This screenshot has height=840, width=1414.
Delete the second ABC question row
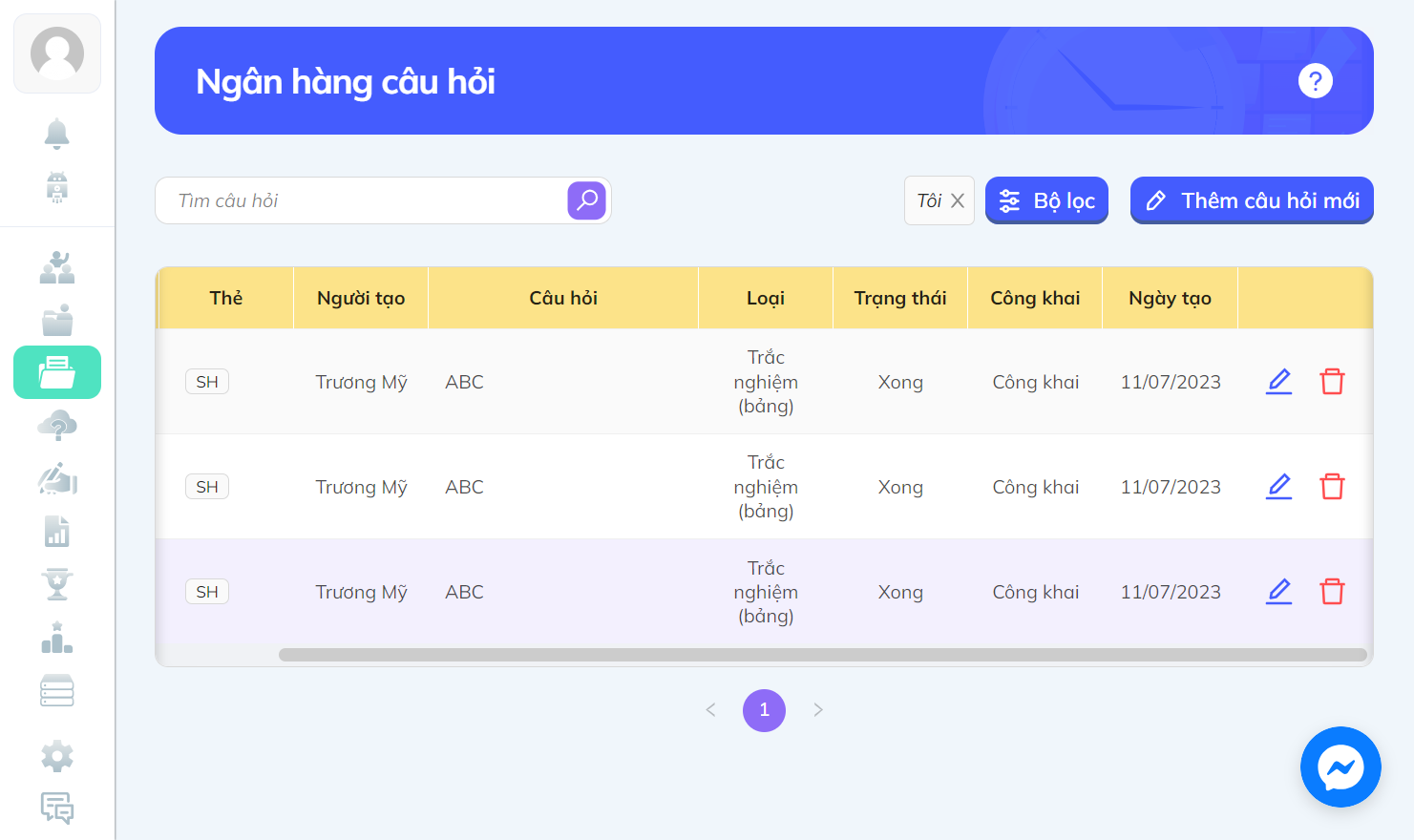1332,487
